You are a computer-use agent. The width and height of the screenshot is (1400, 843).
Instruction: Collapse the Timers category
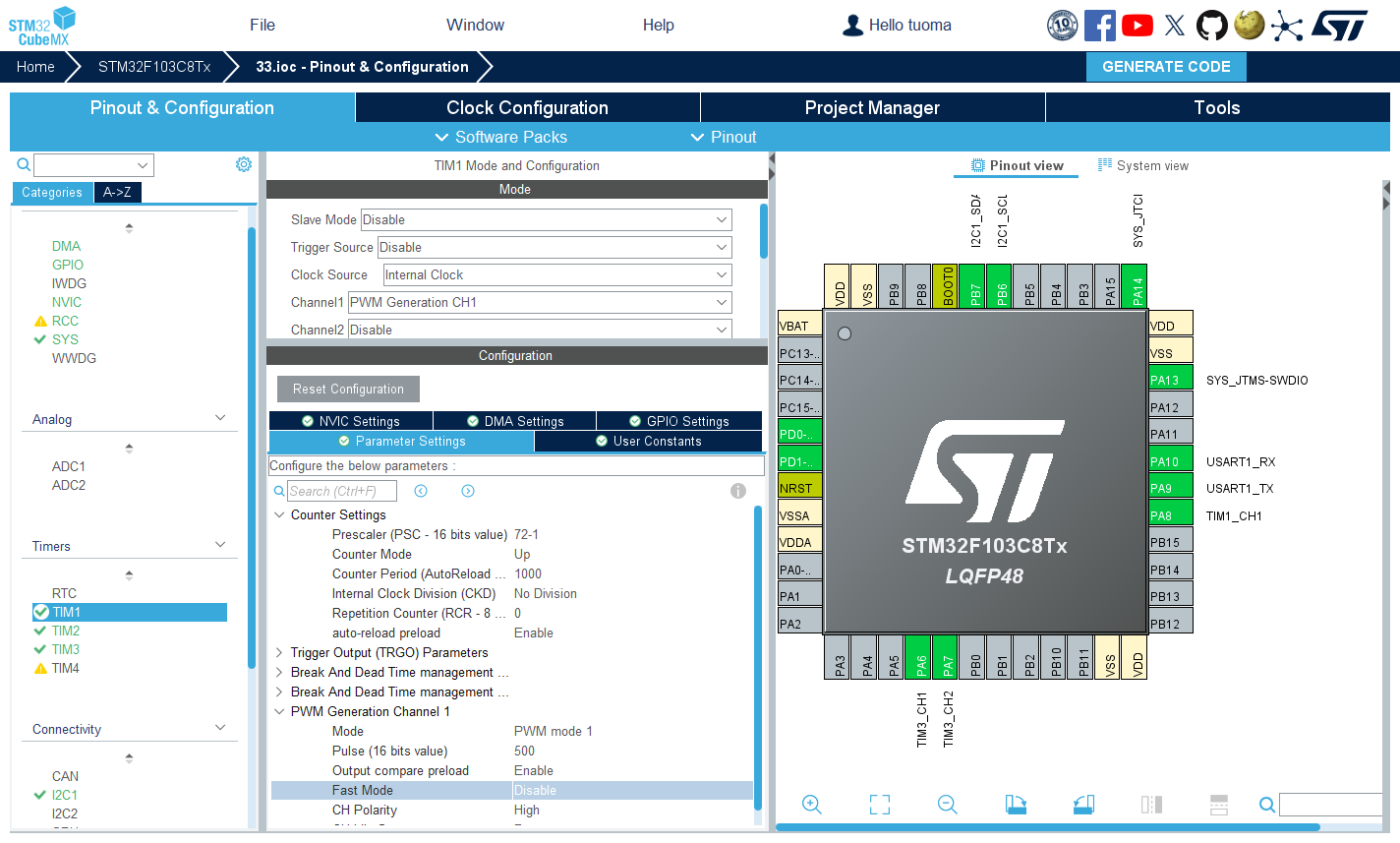point(220,545)
